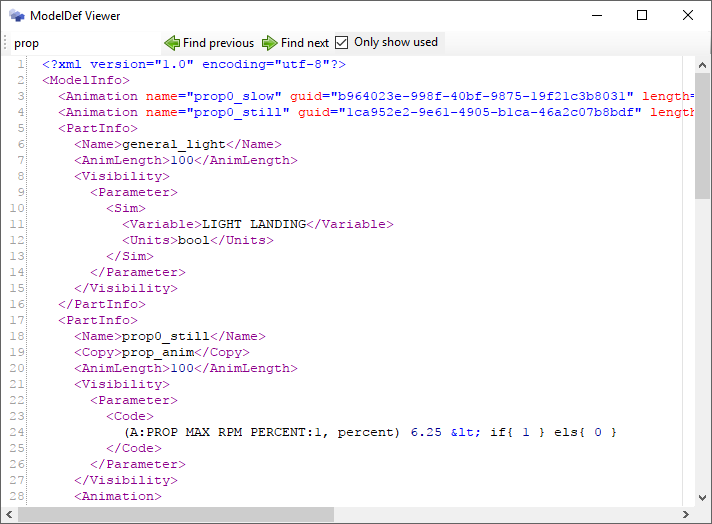This screenshot has height=524, width=712.
Task: Click the xml version declaration on line 1
Action: (x=194, y=64)
